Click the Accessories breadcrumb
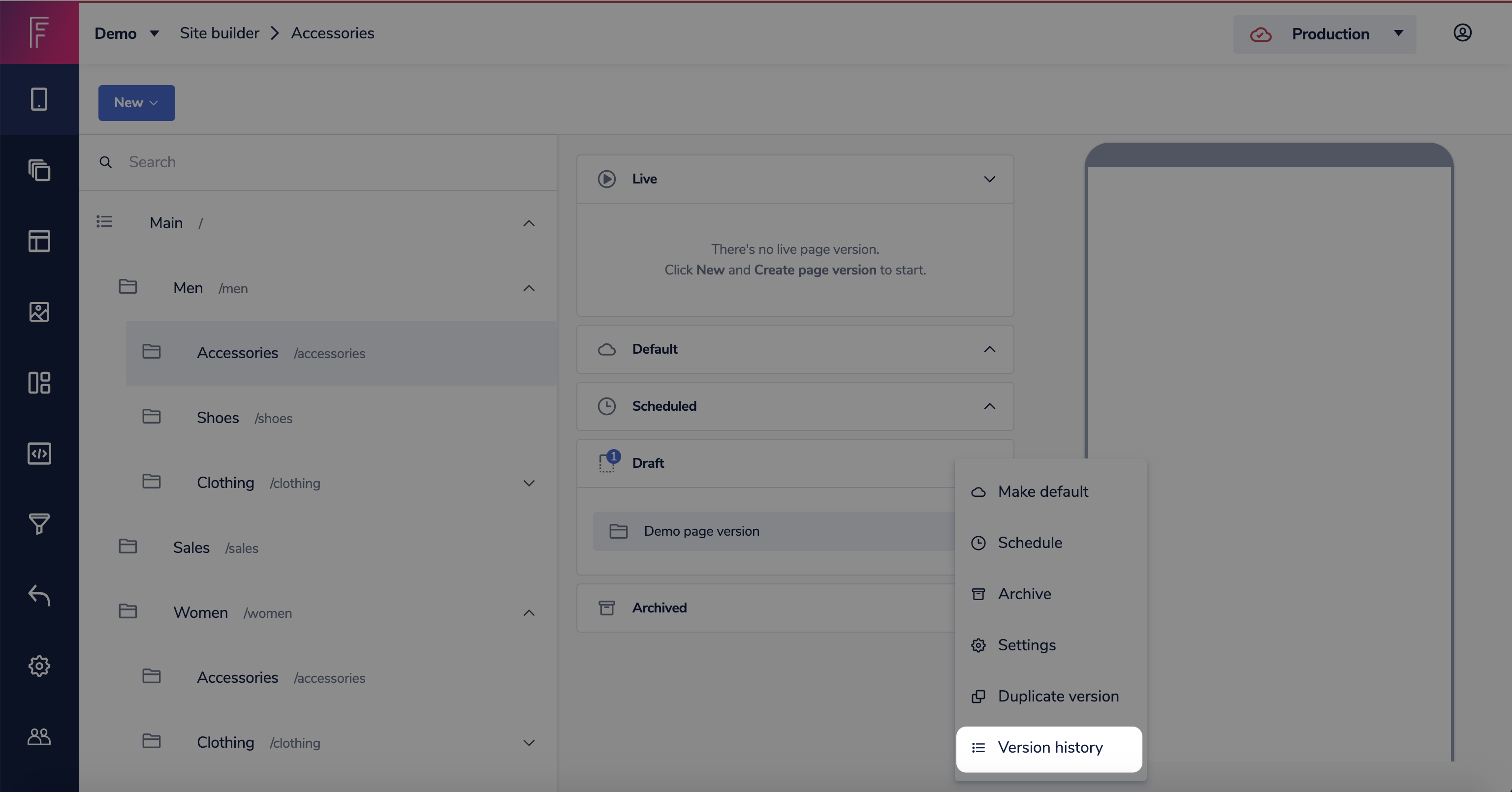This screenshot has width=1512, height=792. pos(332,33)
